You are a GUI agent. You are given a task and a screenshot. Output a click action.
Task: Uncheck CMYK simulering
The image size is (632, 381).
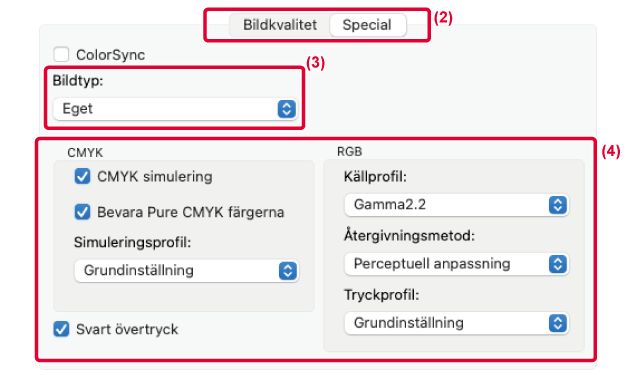tap(82, 176)
